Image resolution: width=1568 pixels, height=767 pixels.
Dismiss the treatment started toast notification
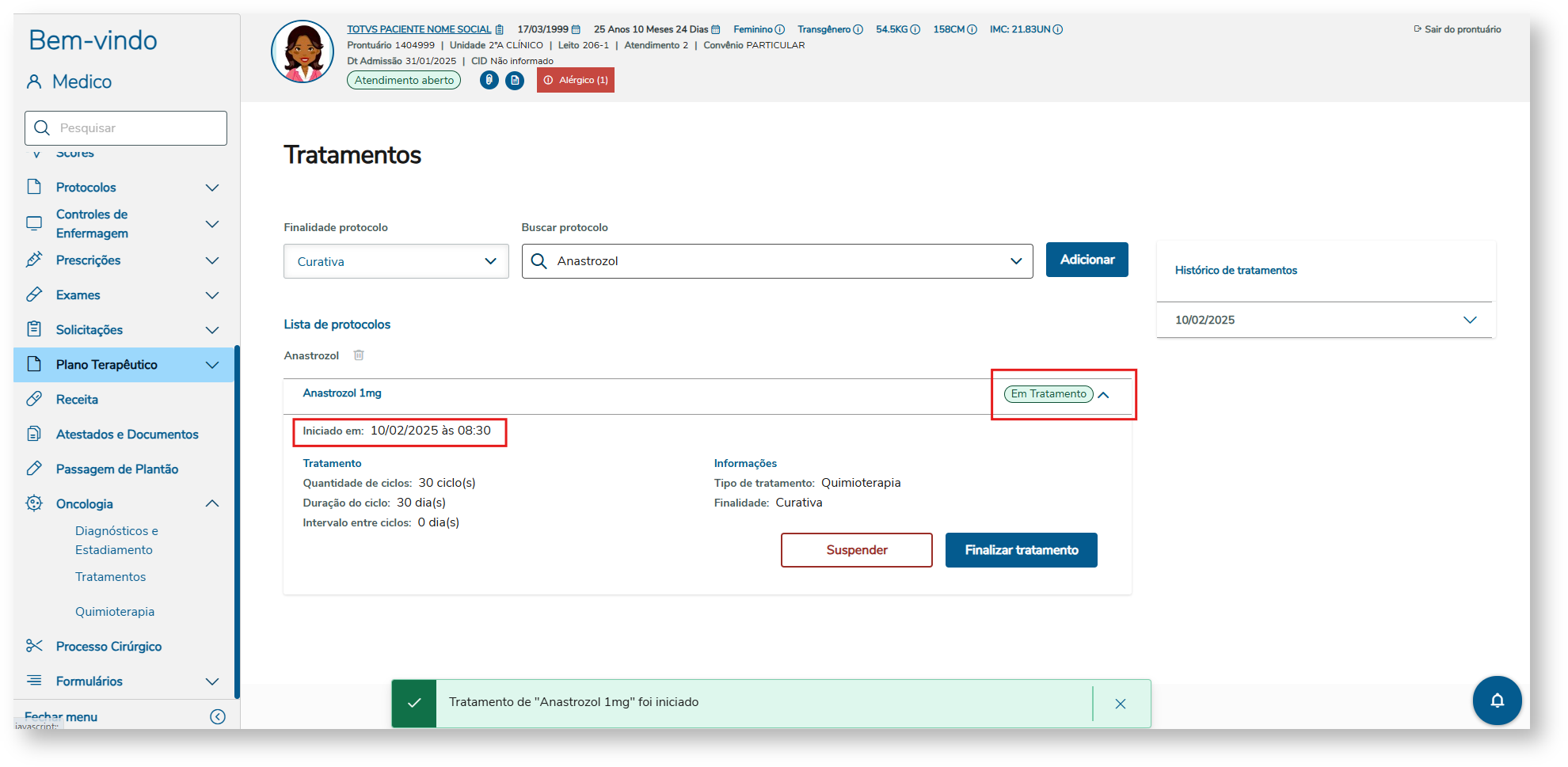(1121, 704)
